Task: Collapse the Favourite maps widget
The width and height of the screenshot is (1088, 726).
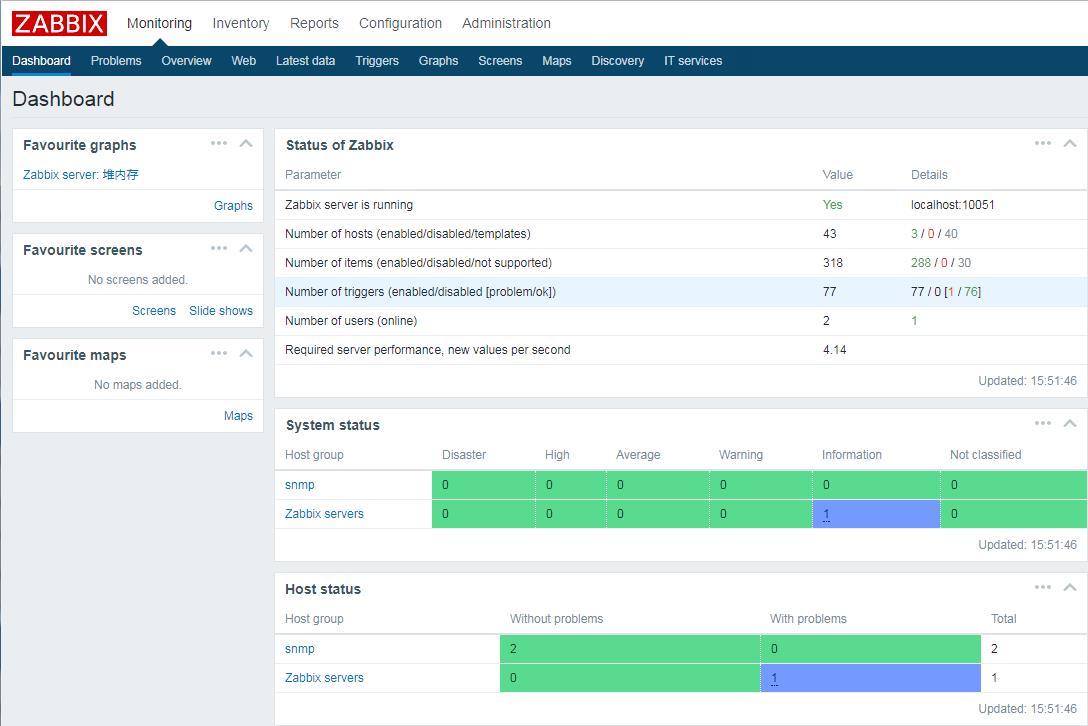Action: pos(245,353)
